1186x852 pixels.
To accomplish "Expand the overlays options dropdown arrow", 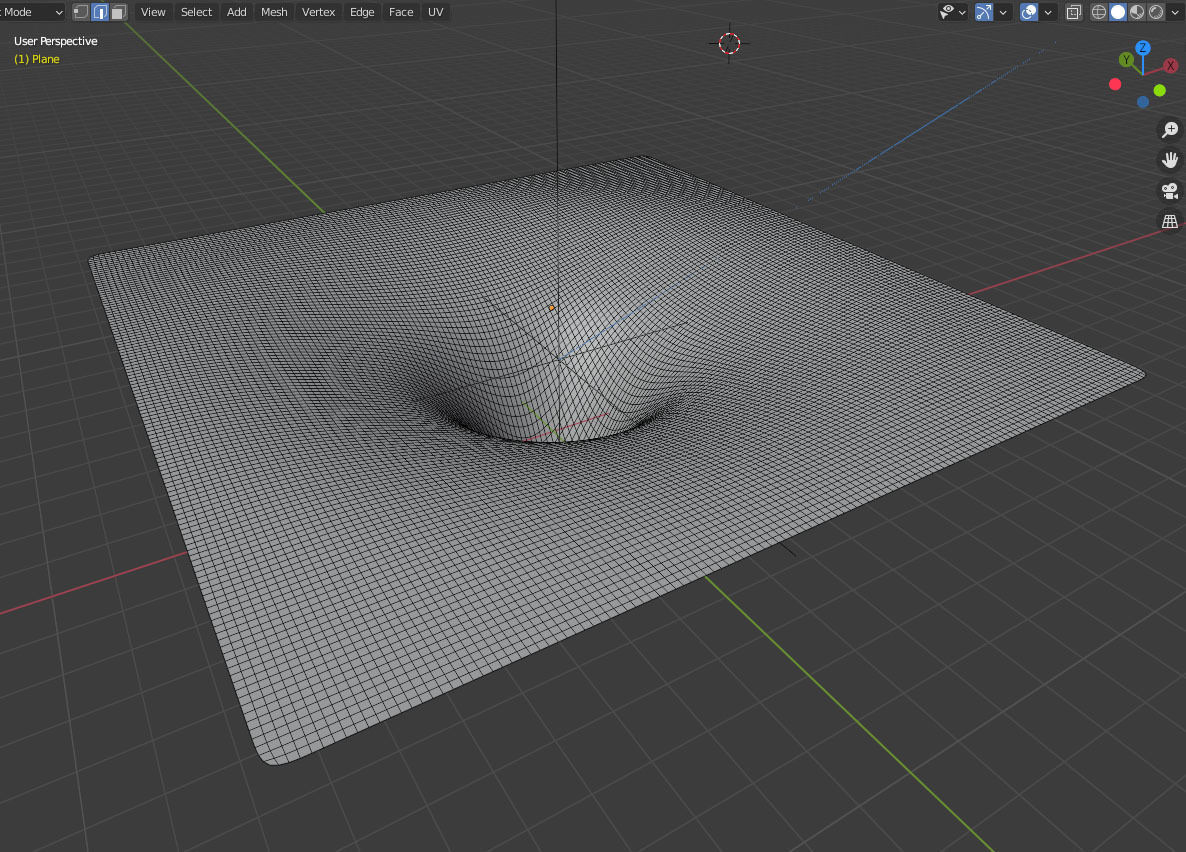I will pyautogui.click(x=1048, y=12).
